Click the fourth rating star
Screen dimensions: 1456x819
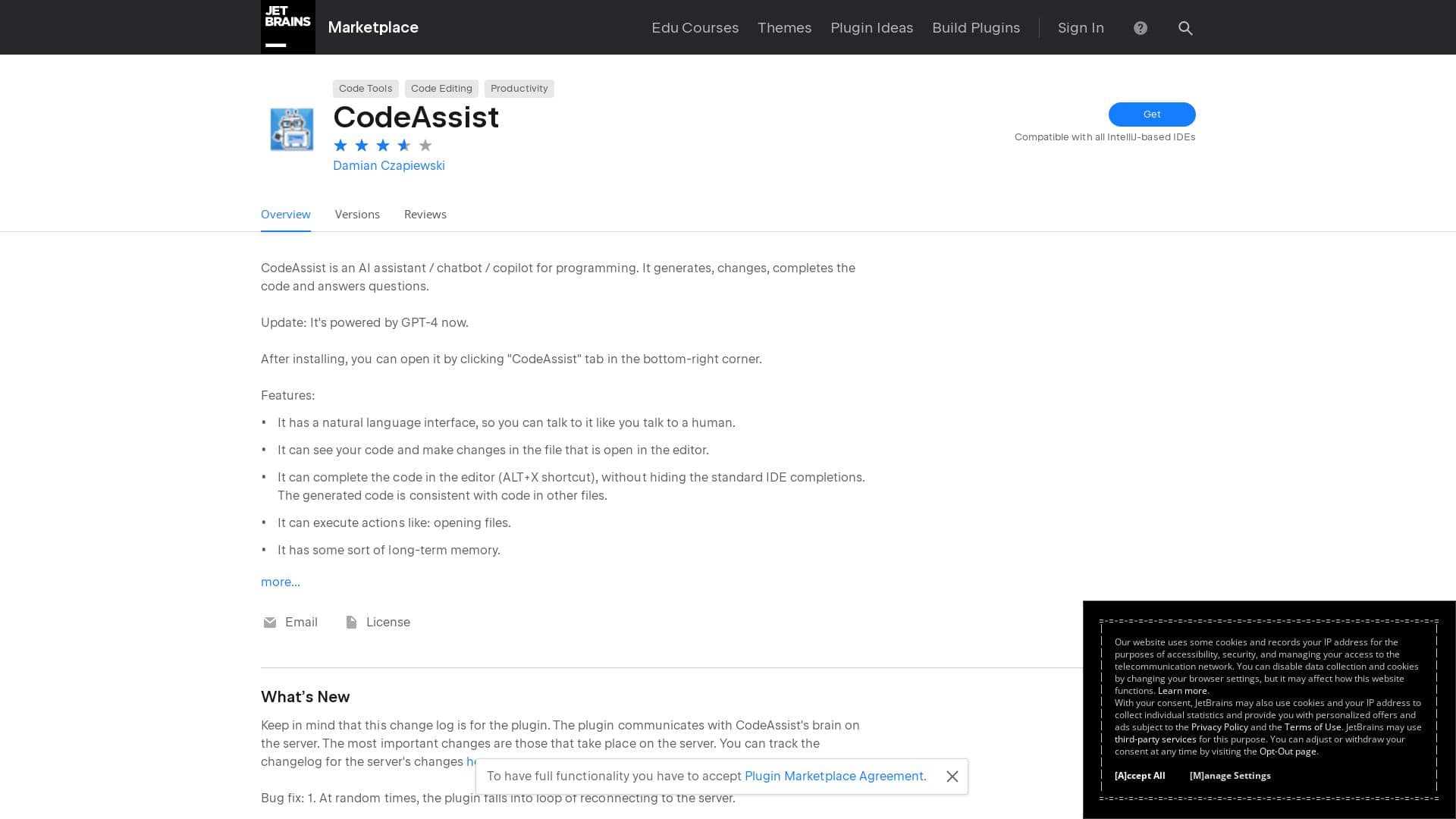coord(403,145)
